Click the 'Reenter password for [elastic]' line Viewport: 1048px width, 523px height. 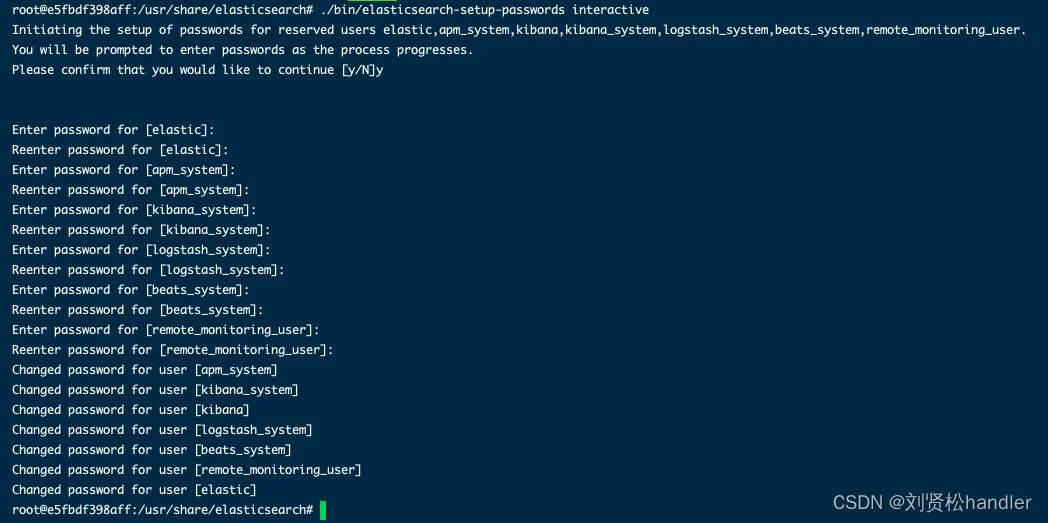coord(120,150)
